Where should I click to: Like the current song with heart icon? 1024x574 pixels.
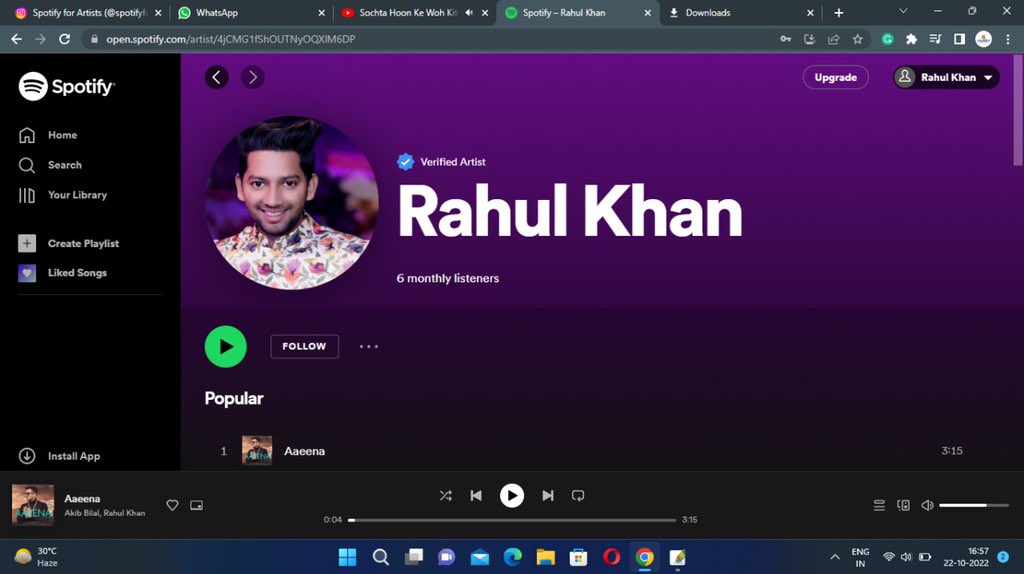coord(172,505)
